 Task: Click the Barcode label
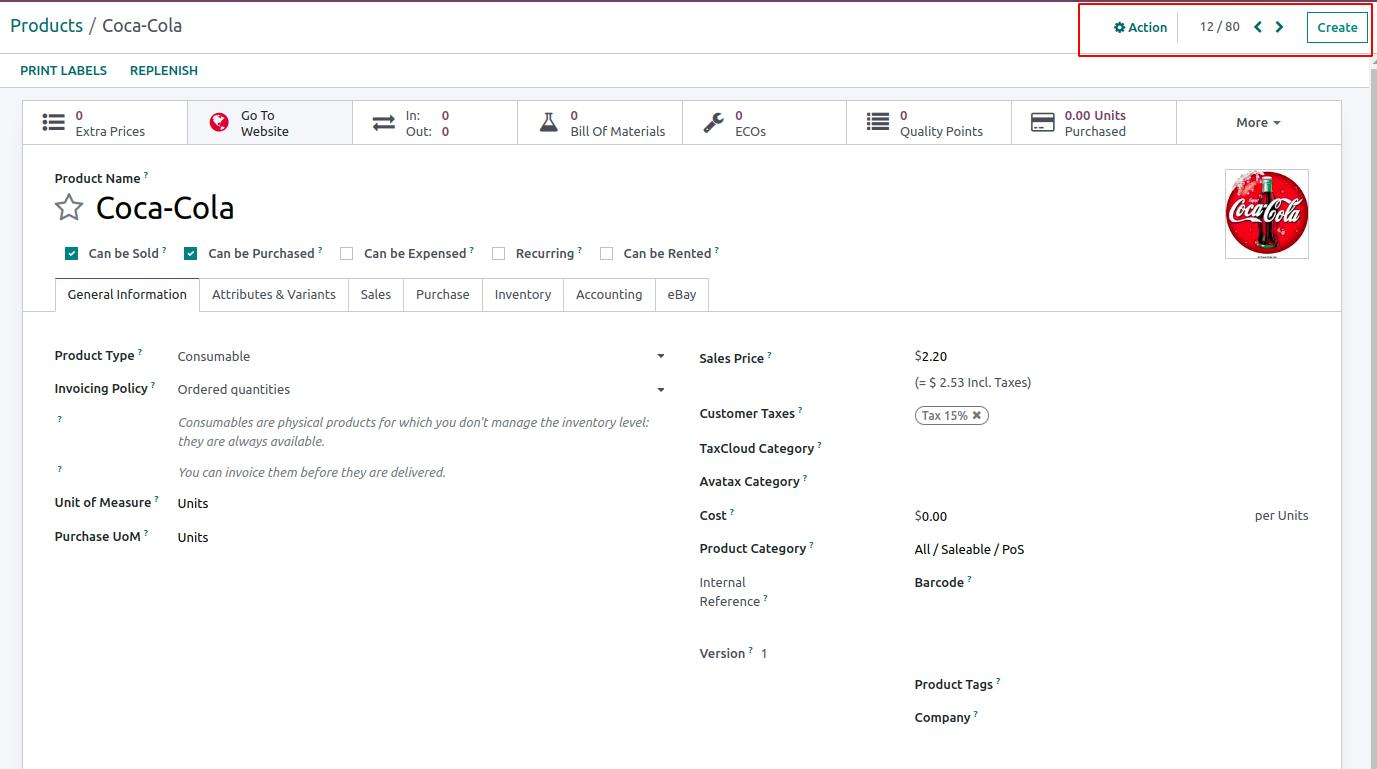click(939, 583)
